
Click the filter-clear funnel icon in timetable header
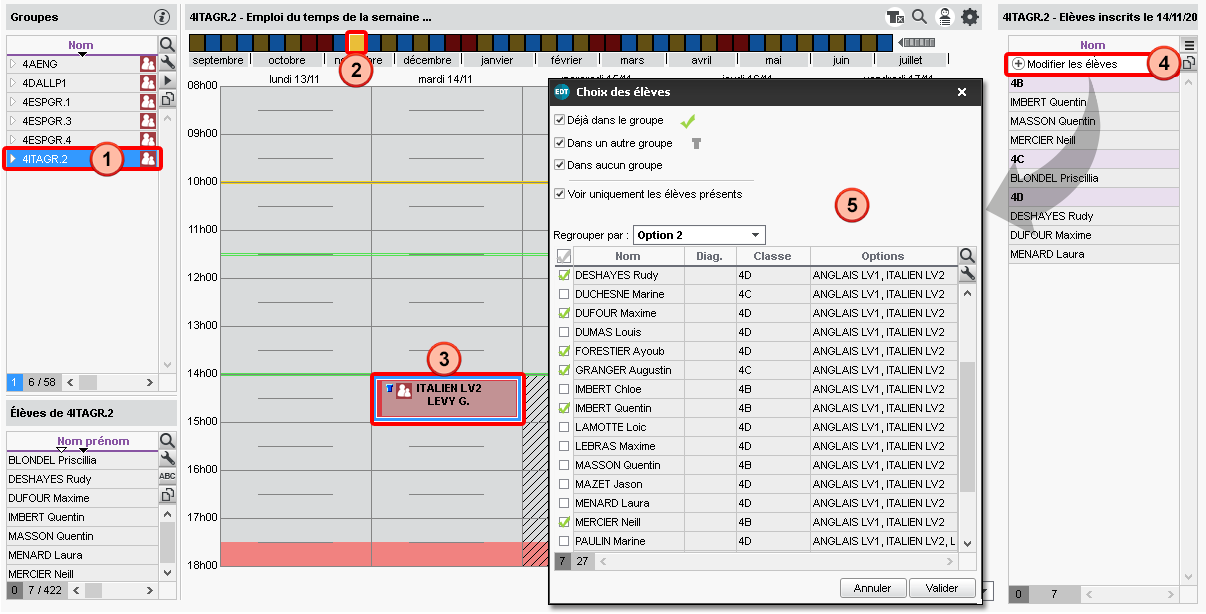pyautogui.click(x=895, y=17)
